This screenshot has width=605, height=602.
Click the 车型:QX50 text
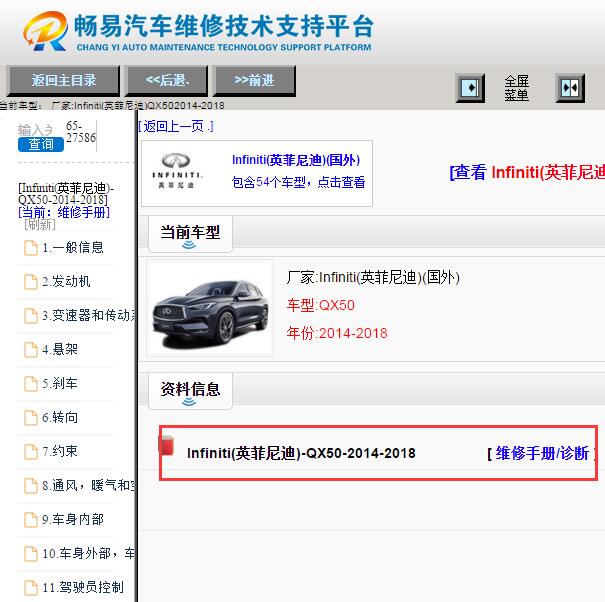click(x=320, y=305)
